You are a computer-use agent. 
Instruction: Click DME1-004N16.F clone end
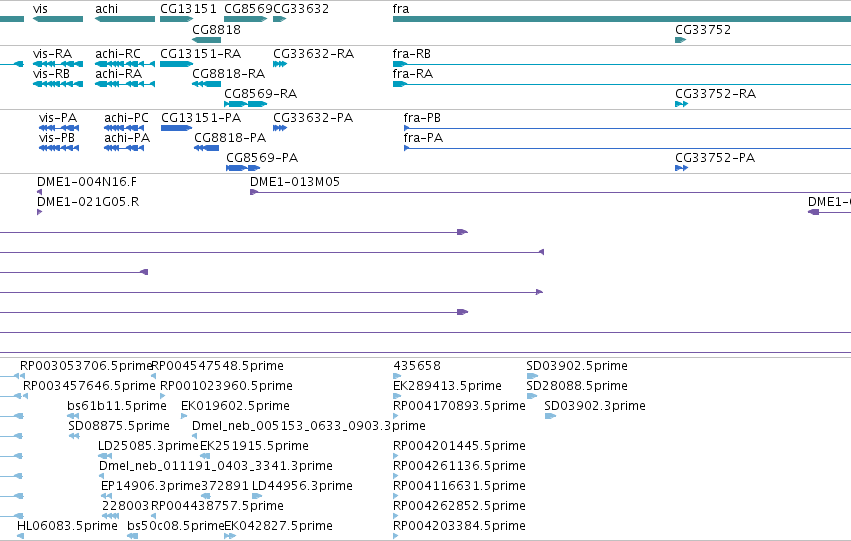click(40, 192)
